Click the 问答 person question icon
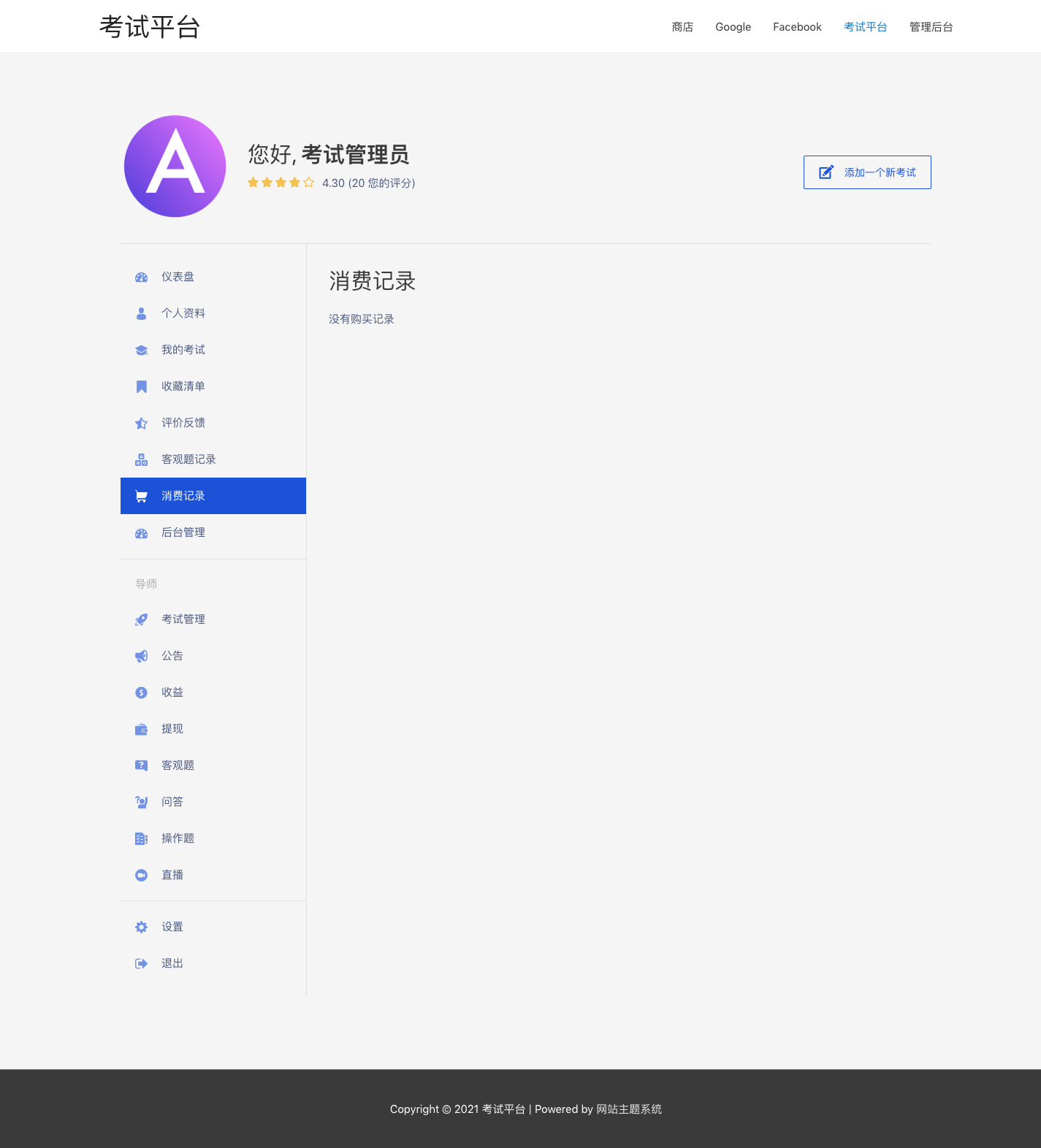Image resolution: width=1041 pixels, height=1148 pixels. point(142,803)
